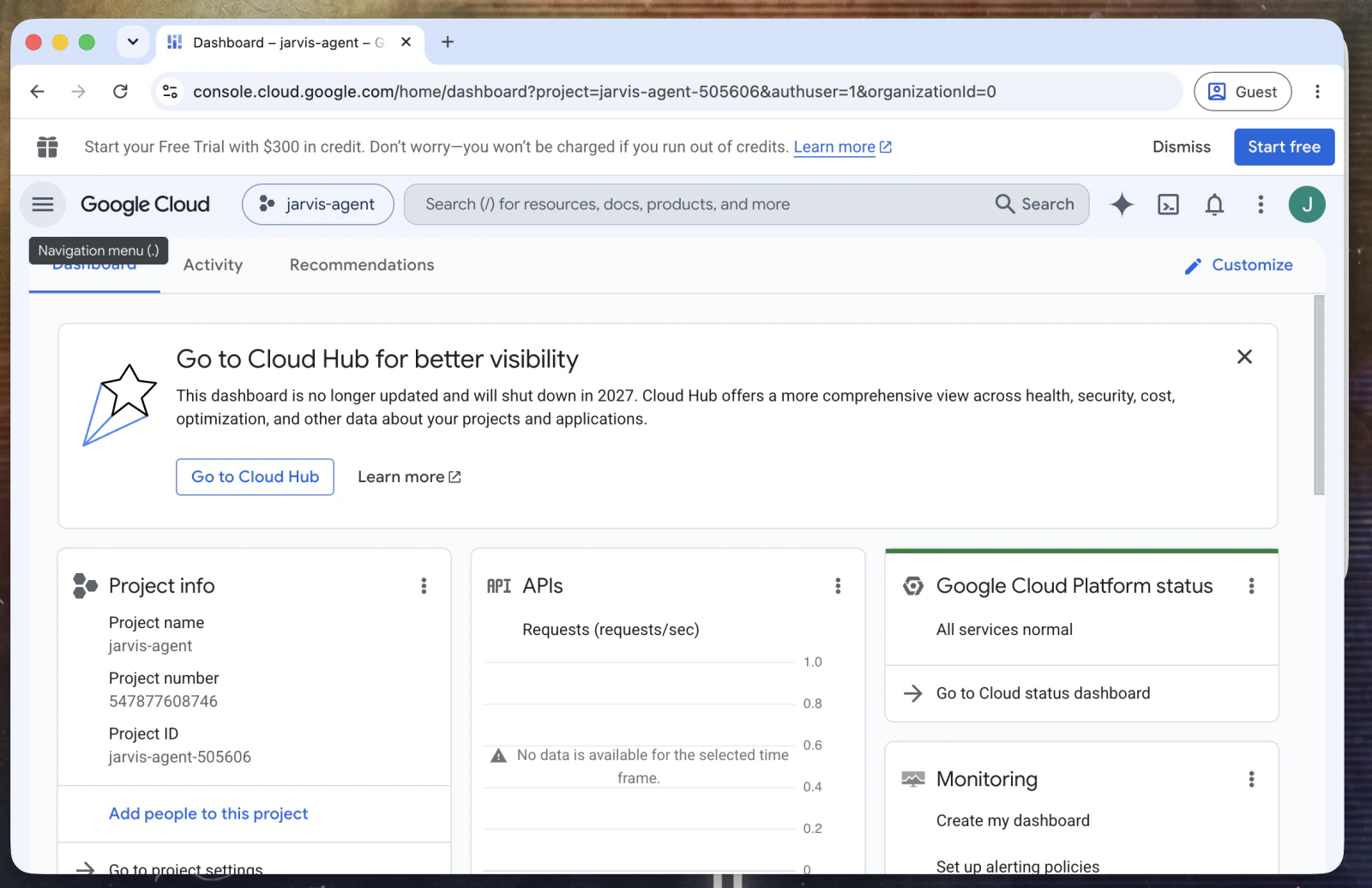Click the browser forward arrow
The width and height of the screenshot is (1372, 888).
79,92
